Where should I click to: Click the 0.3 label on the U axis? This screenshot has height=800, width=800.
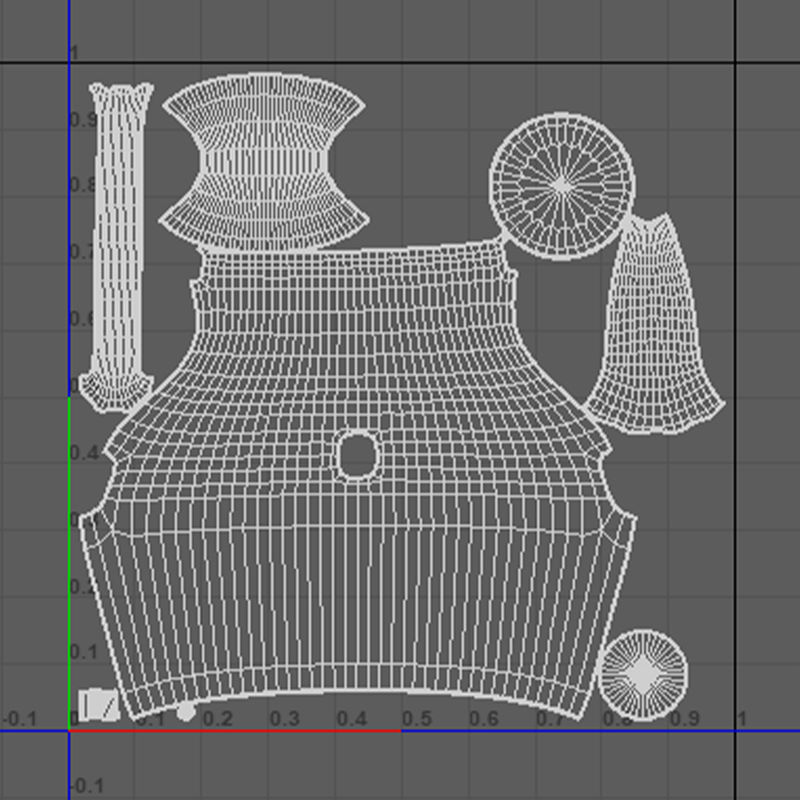pyautogui.click(x=285, y=719)
